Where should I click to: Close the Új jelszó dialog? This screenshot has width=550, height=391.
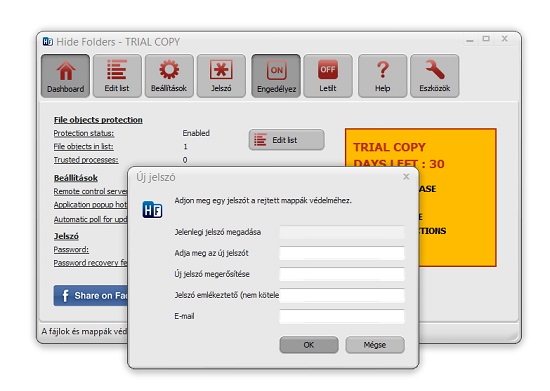coord(406,177)
